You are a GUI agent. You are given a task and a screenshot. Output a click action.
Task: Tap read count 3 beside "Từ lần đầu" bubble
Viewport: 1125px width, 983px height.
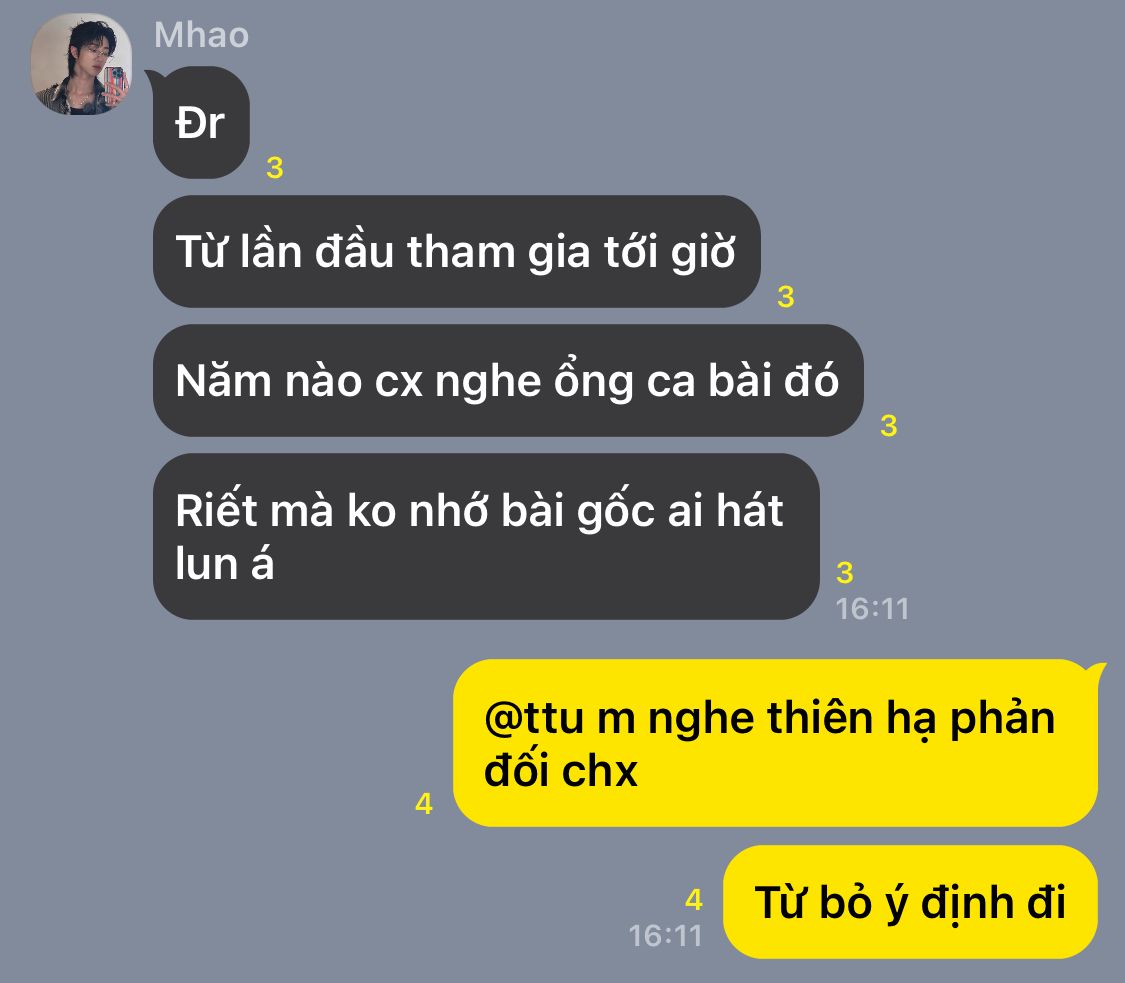[786, 297]
